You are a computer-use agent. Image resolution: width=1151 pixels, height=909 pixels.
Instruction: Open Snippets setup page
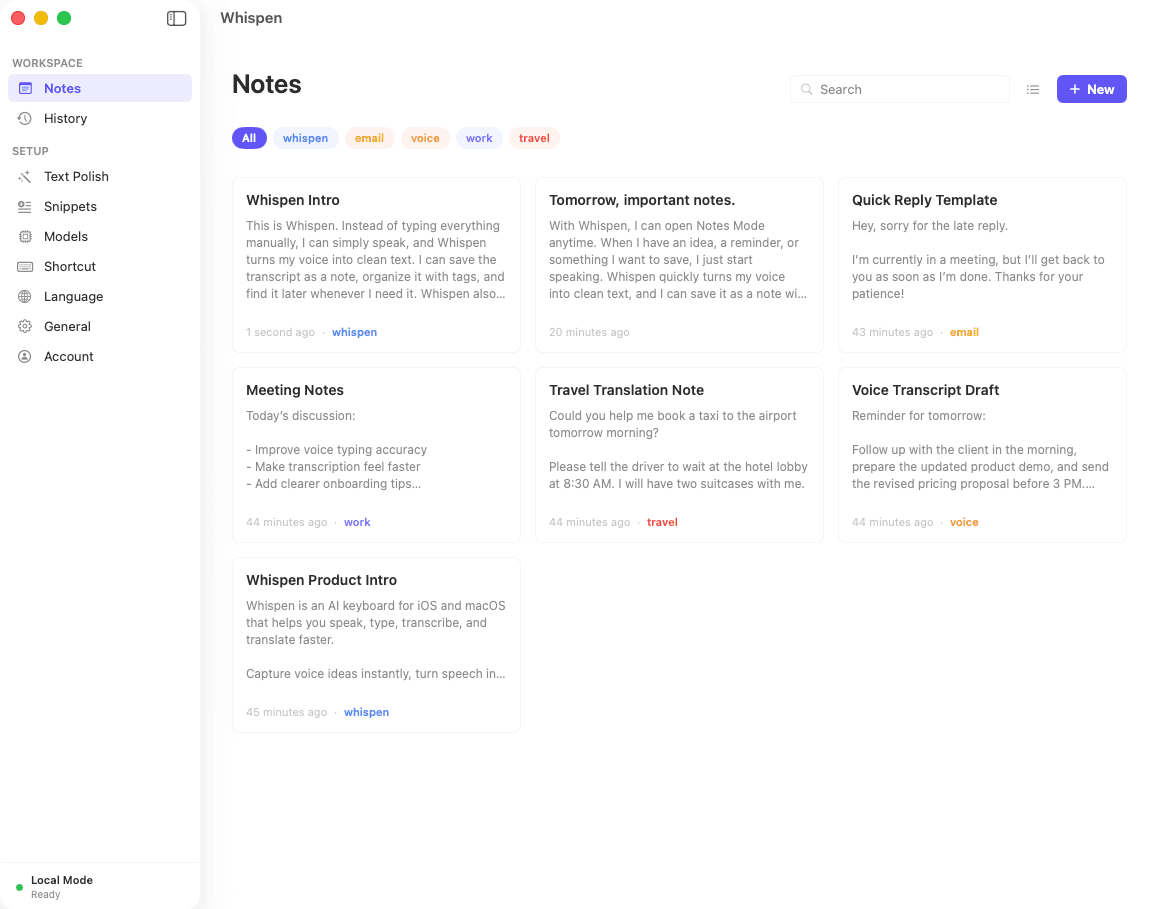(100, 206)
